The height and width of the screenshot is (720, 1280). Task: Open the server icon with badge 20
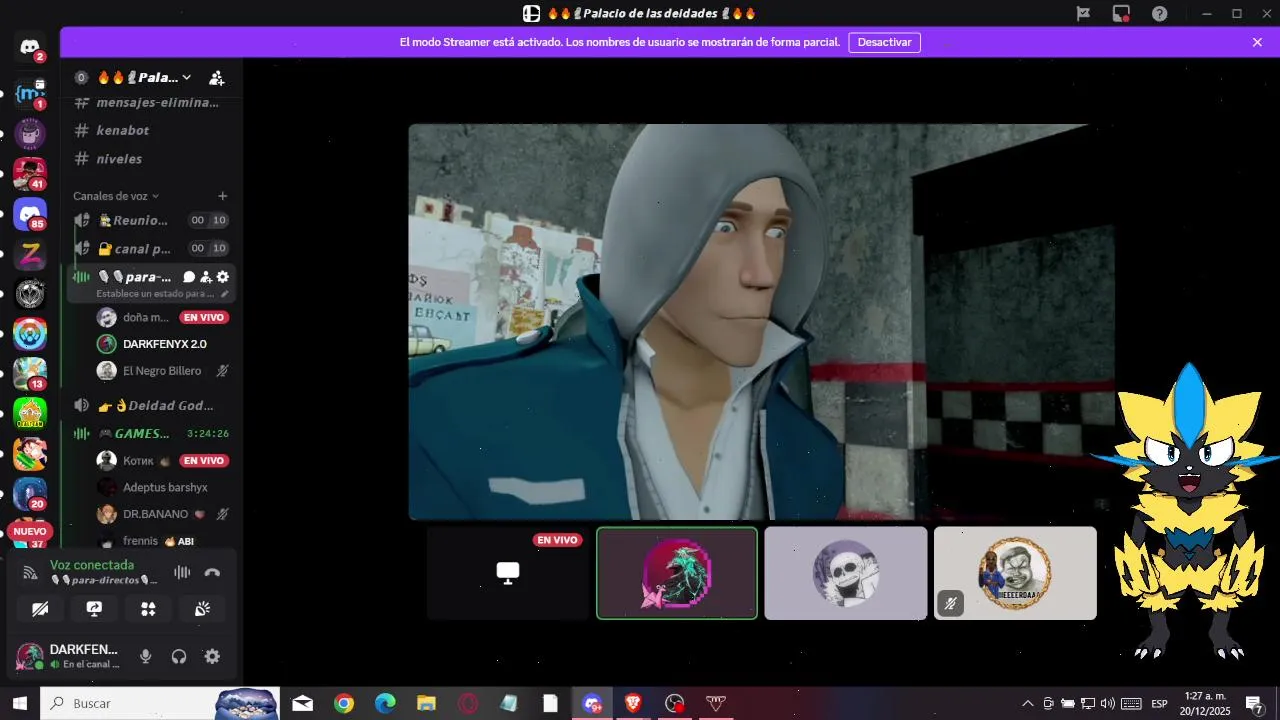[30, 494]
